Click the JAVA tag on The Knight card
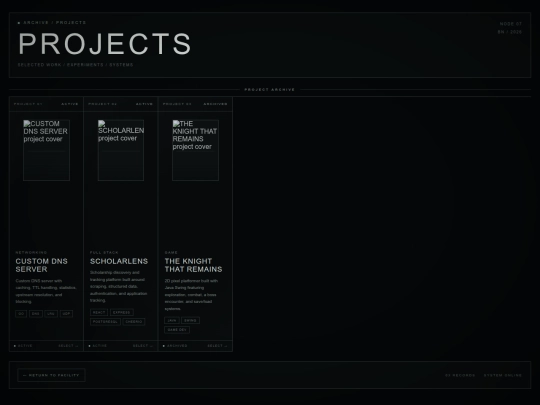Viewport: 540px width, 405px height. click(172, 320)
